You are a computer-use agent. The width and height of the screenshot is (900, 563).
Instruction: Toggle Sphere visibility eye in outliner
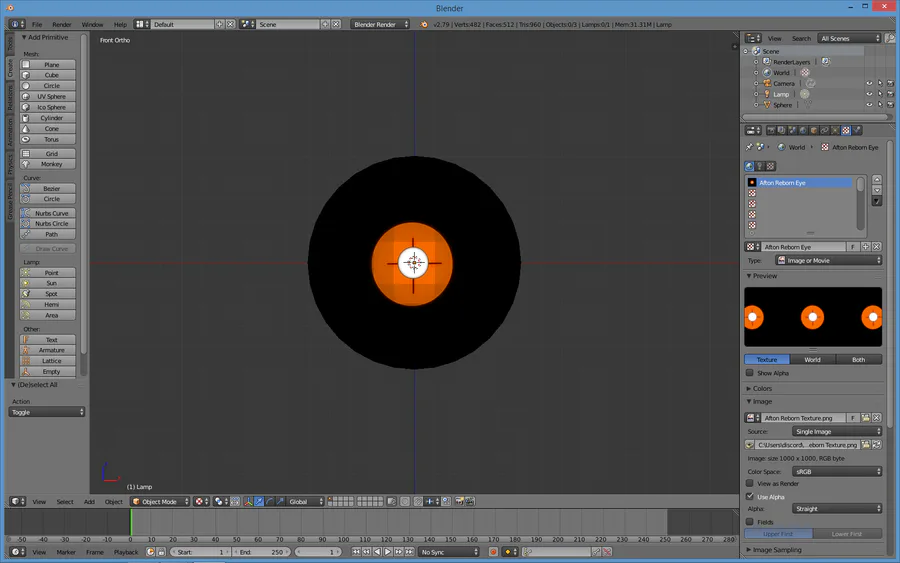869,105
